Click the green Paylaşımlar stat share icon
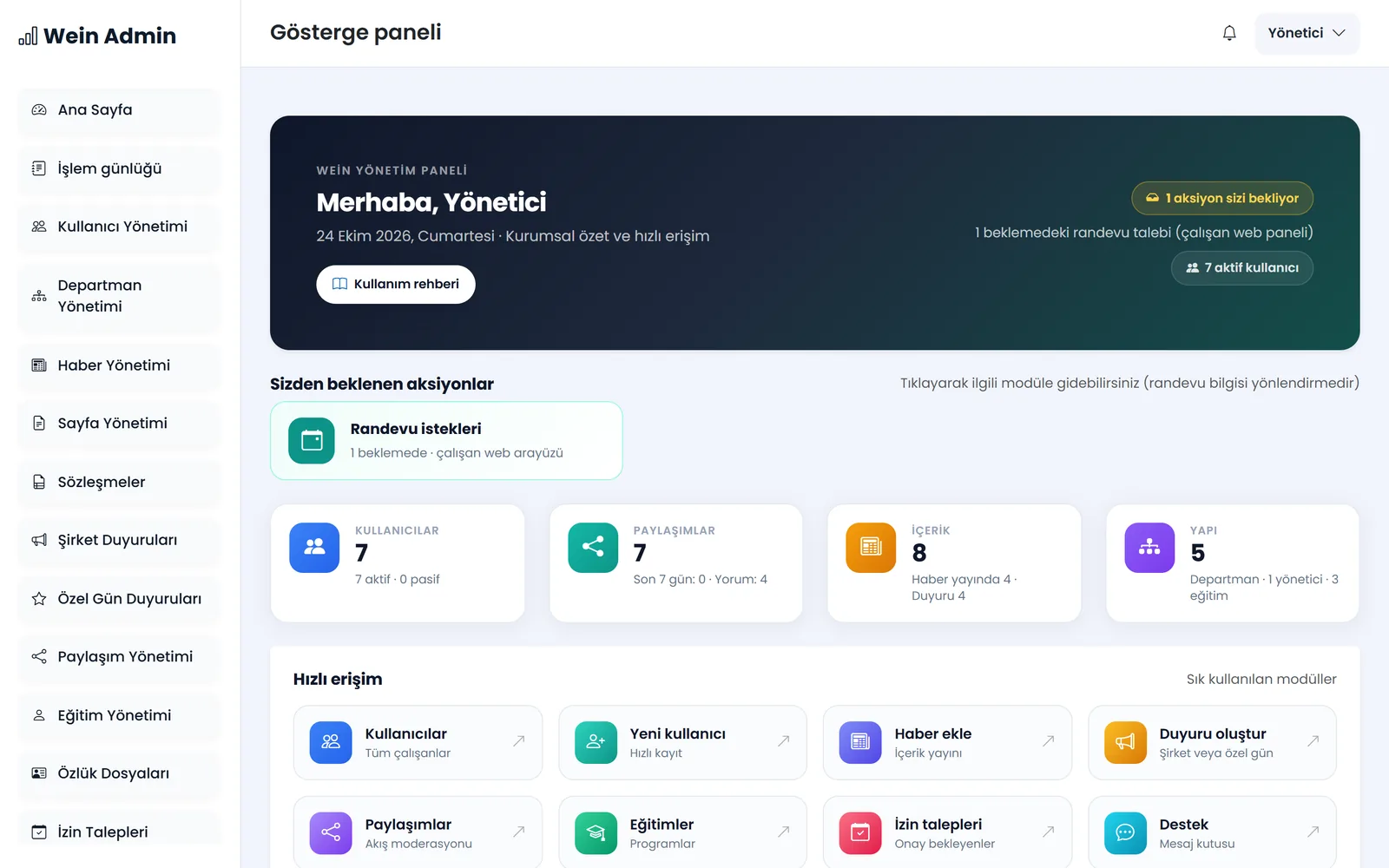The width and height of the screenshot is (1389, 868). tap(593, 548)
